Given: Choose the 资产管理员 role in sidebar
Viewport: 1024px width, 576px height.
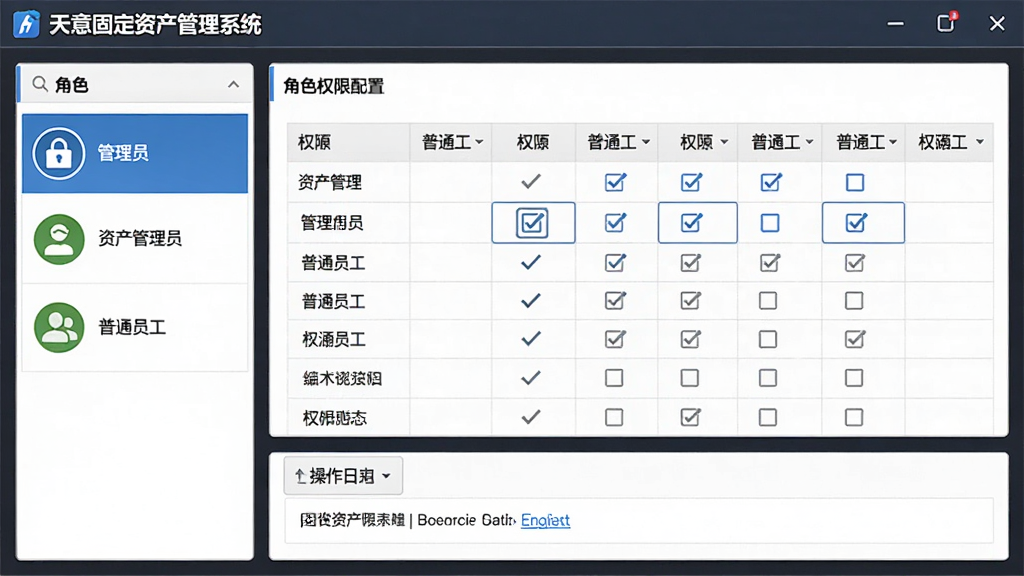Looking at the screenshot, I should pos(135,239).
